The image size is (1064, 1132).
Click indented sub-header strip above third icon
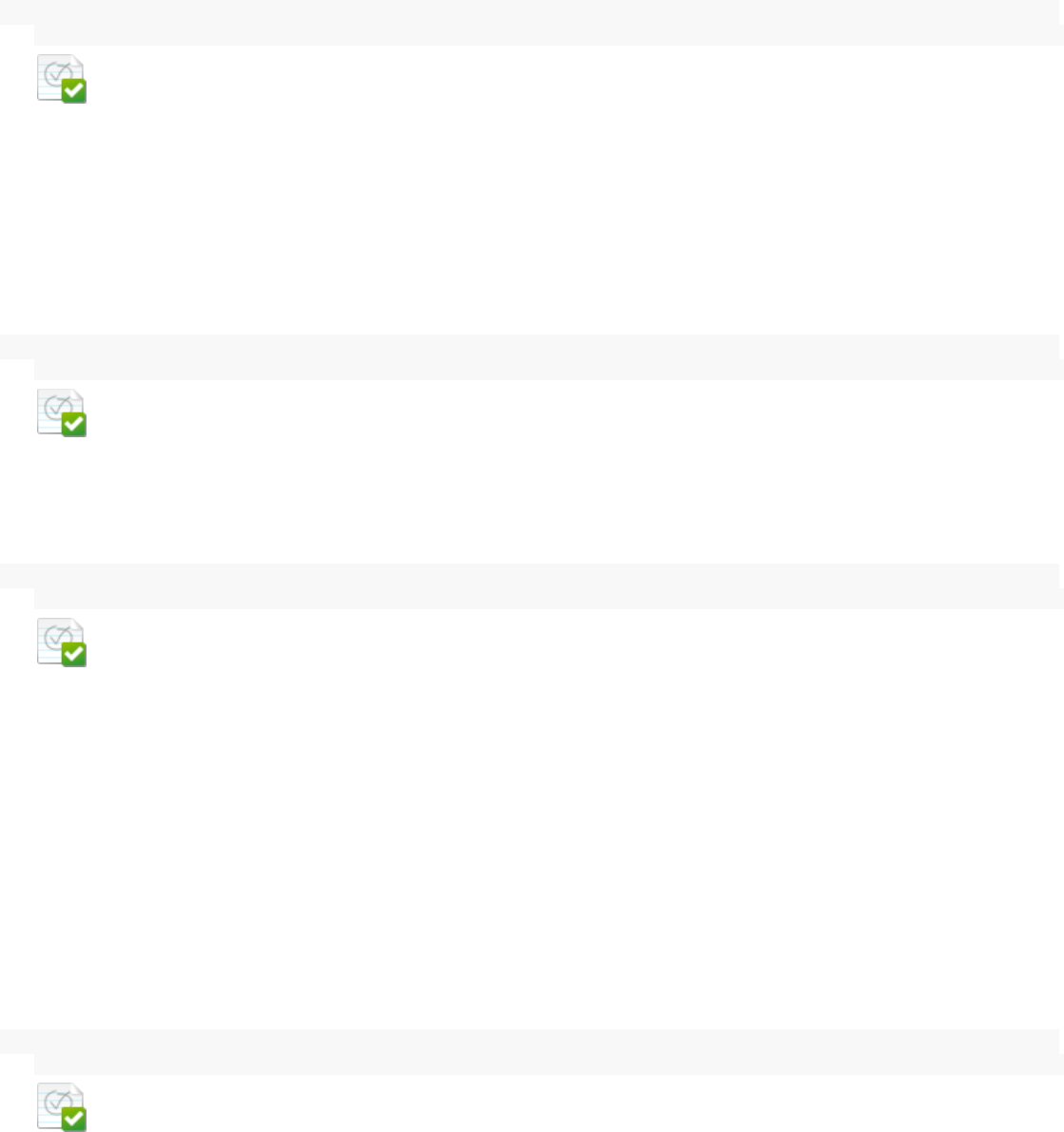click(549, 599)
